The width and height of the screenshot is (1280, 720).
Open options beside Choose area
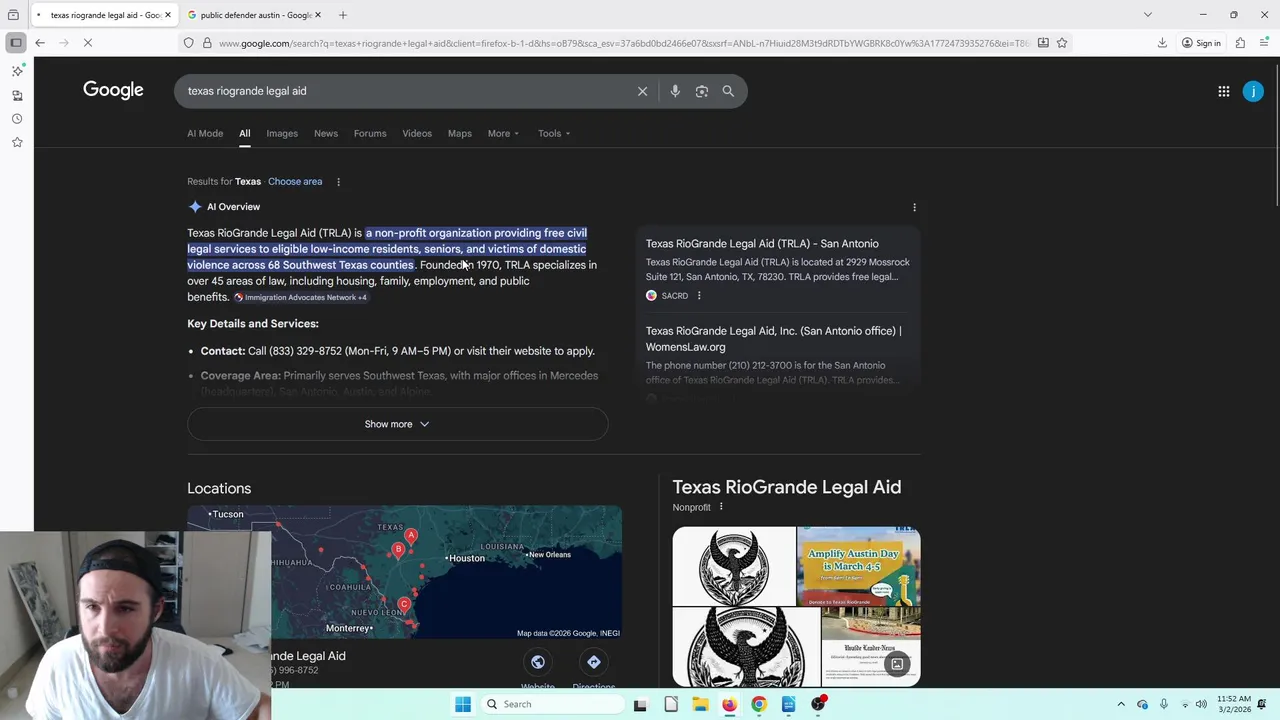[x=338, y=182]
